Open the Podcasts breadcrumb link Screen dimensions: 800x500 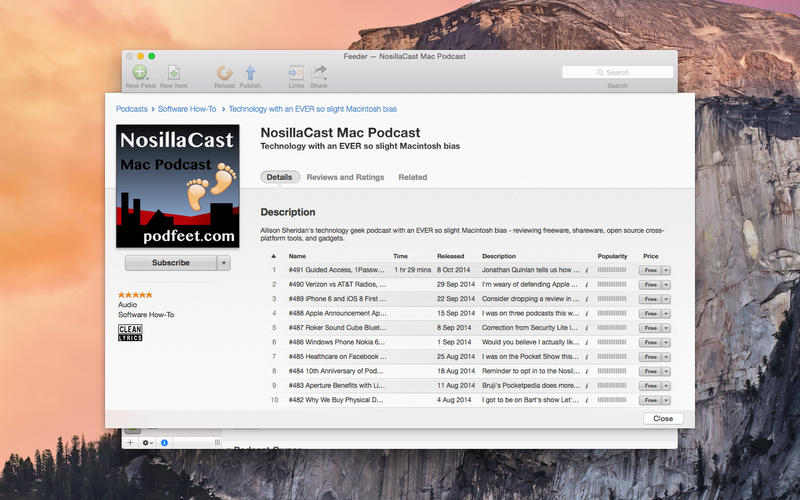pos(132,109)
